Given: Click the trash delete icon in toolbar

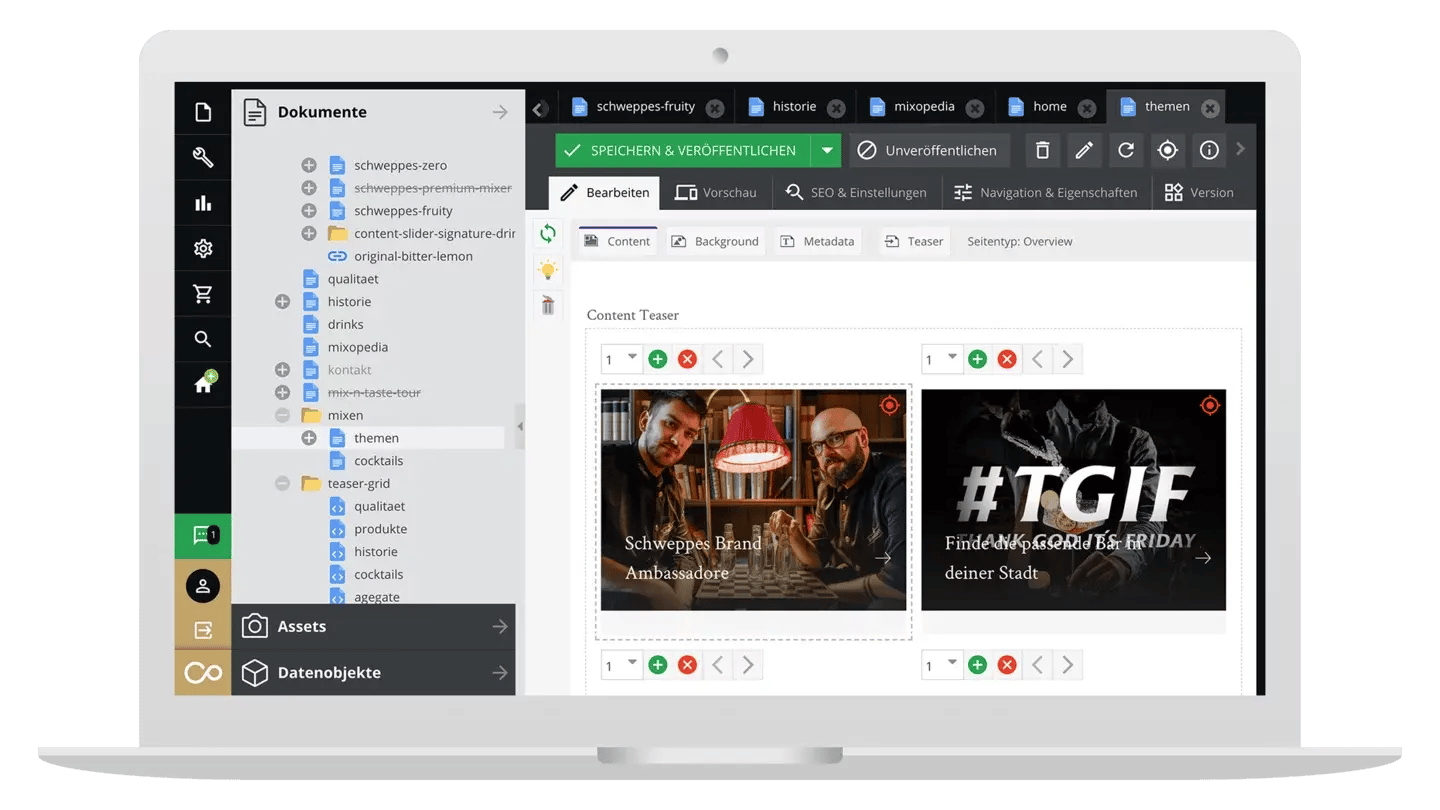Looking at the screenshot, I should (1042, 150).
